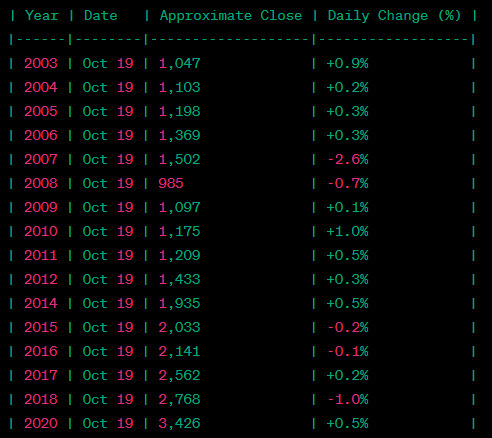The height and width of the screenshot is (438, 492).
Task: Click the close value 1,209
Action: (180, 255)
